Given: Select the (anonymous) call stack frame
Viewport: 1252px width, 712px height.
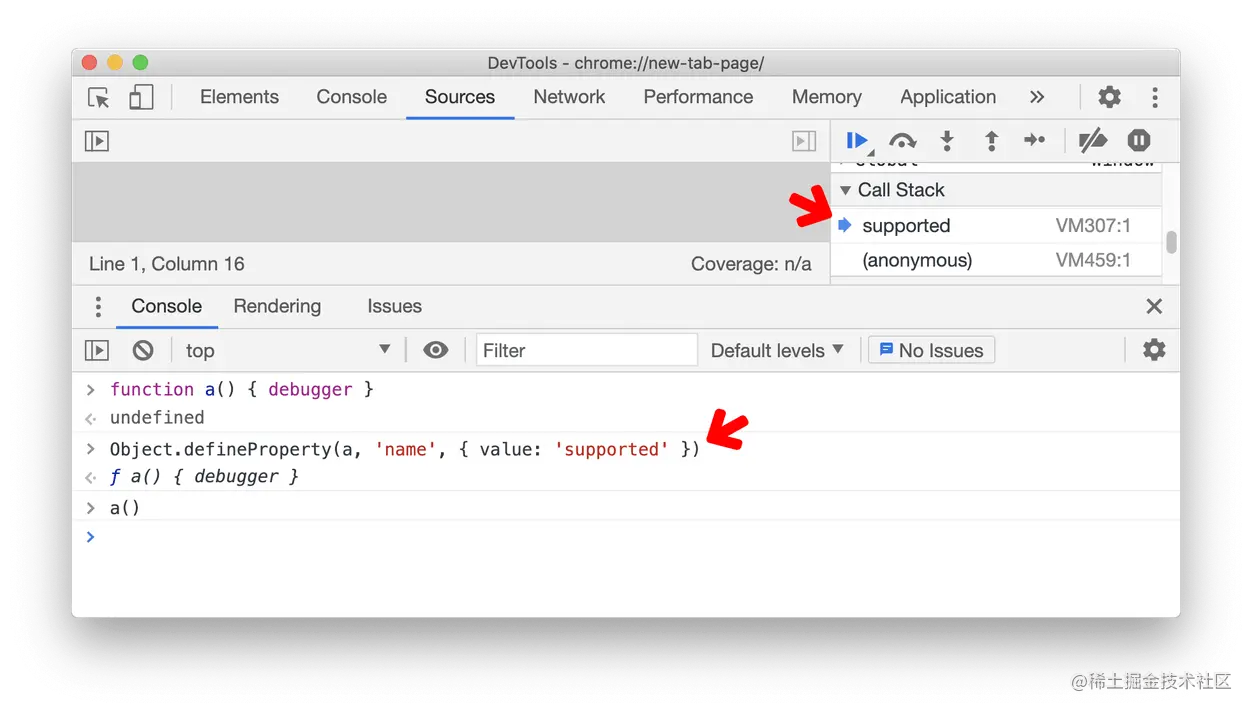Looking at the screenshot, I should 997,261.
